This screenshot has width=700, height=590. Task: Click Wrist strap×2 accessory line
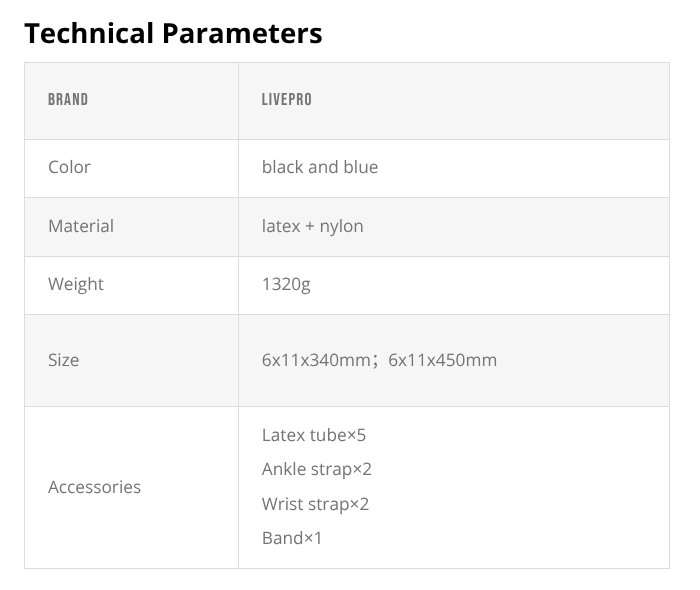point(315,504)
